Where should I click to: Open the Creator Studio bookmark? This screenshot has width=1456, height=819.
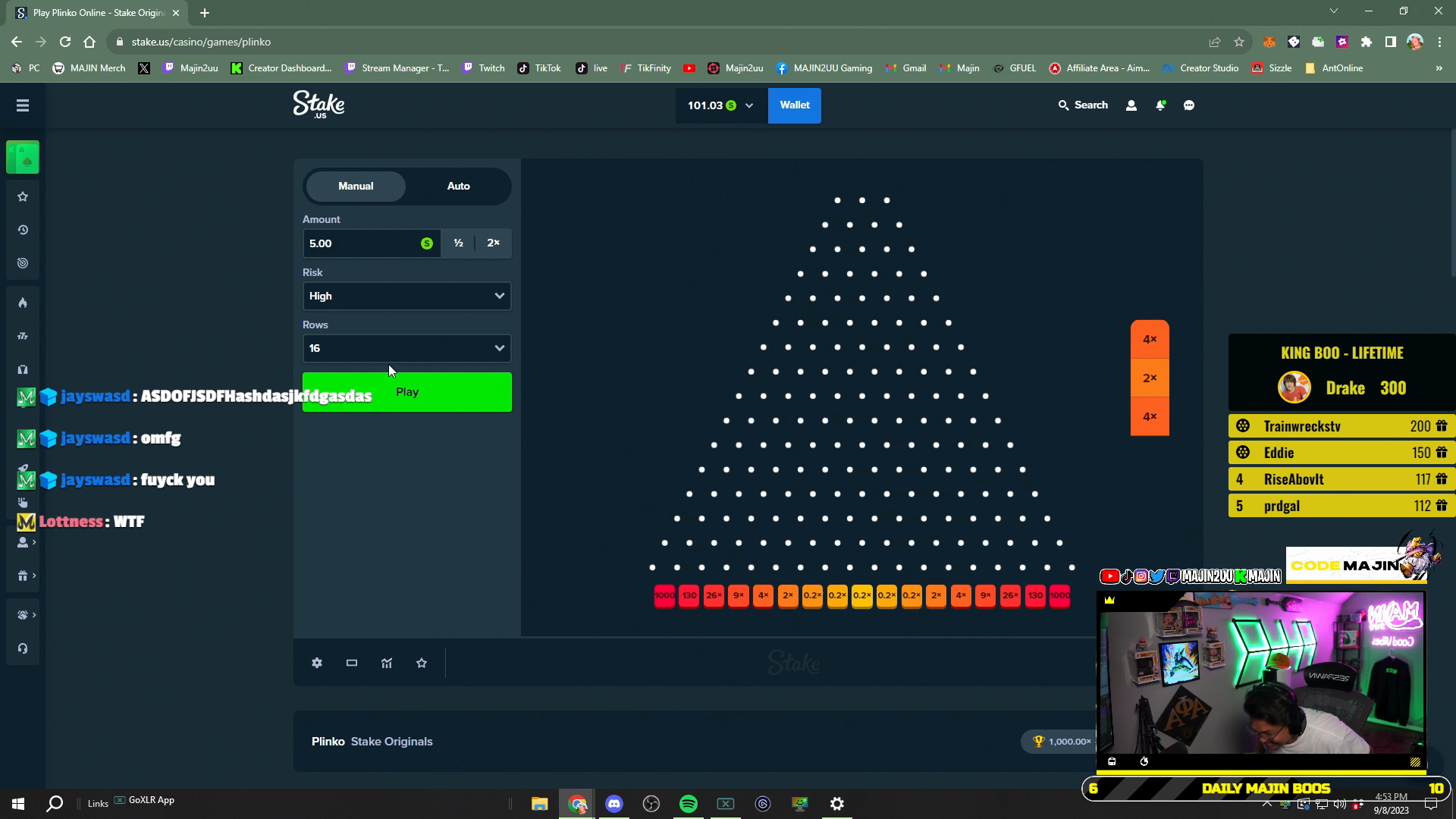(1201, 68)
